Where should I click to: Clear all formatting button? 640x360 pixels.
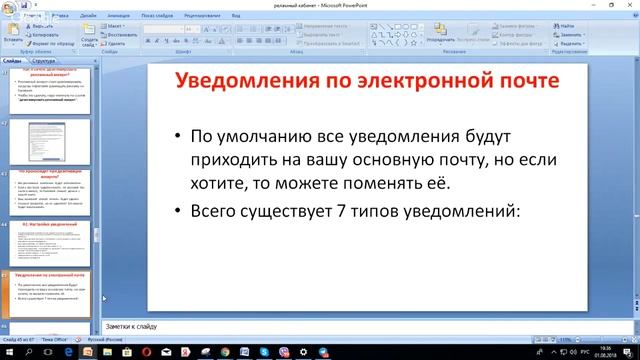coord(226,29)
